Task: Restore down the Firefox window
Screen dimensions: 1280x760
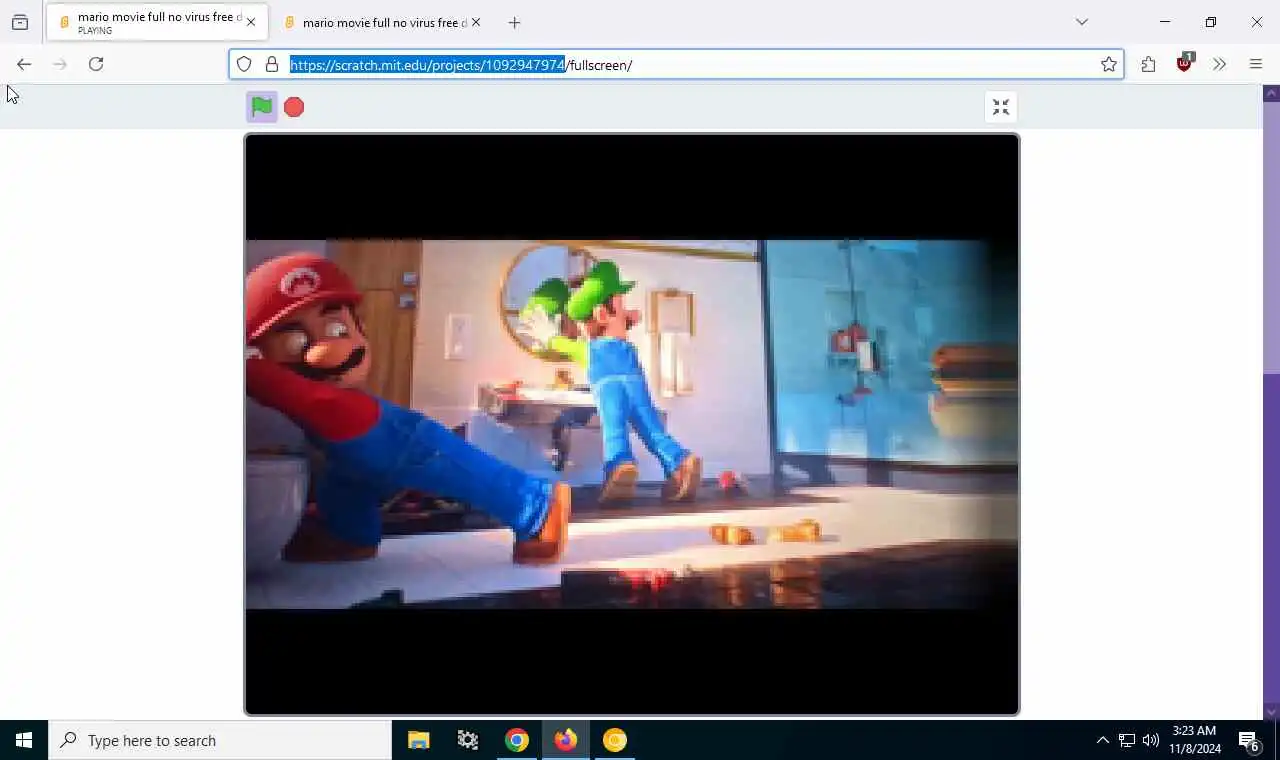Action: 1211,22
